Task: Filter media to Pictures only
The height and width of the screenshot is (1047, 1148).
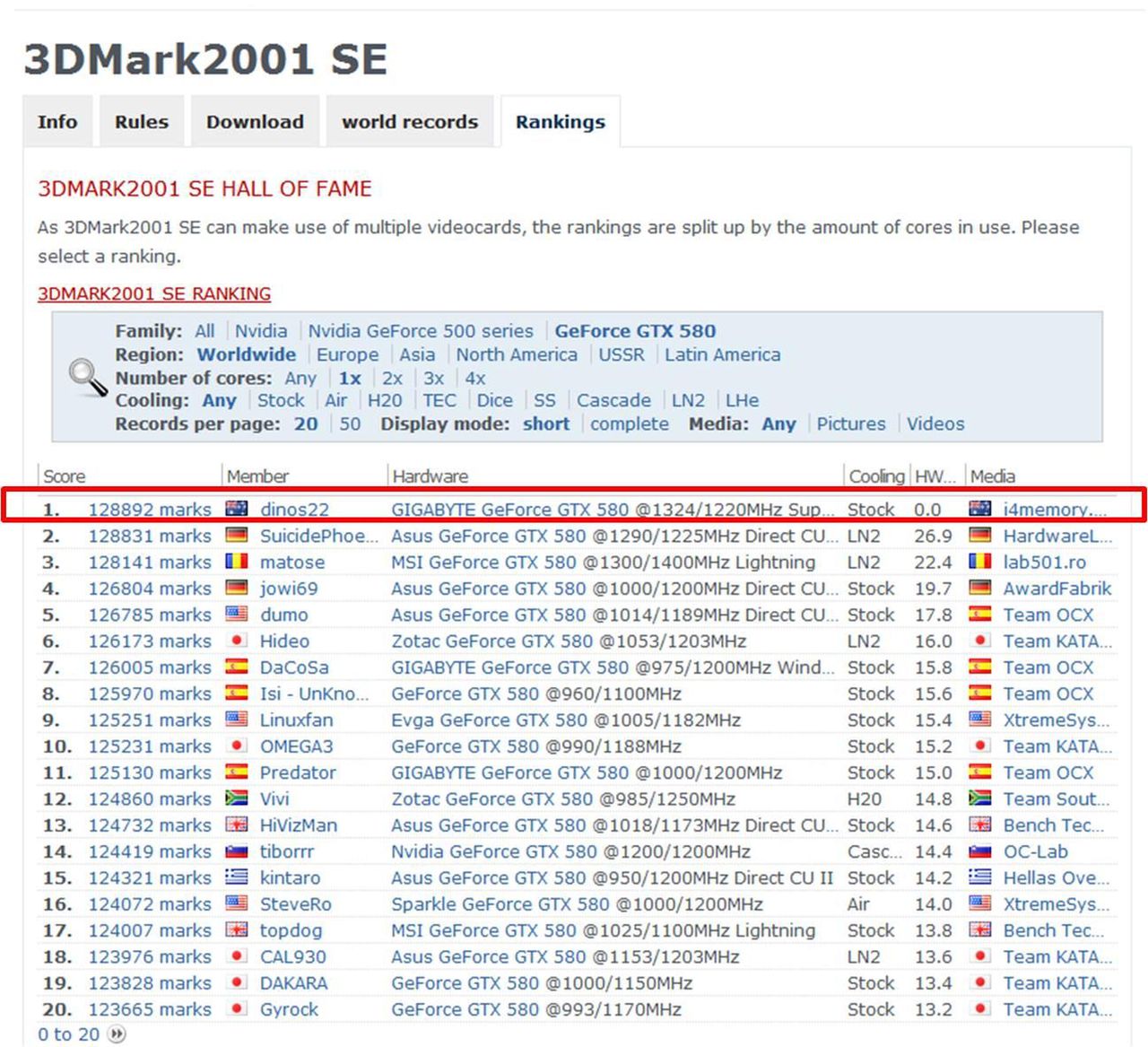Action: coord(850,423)
